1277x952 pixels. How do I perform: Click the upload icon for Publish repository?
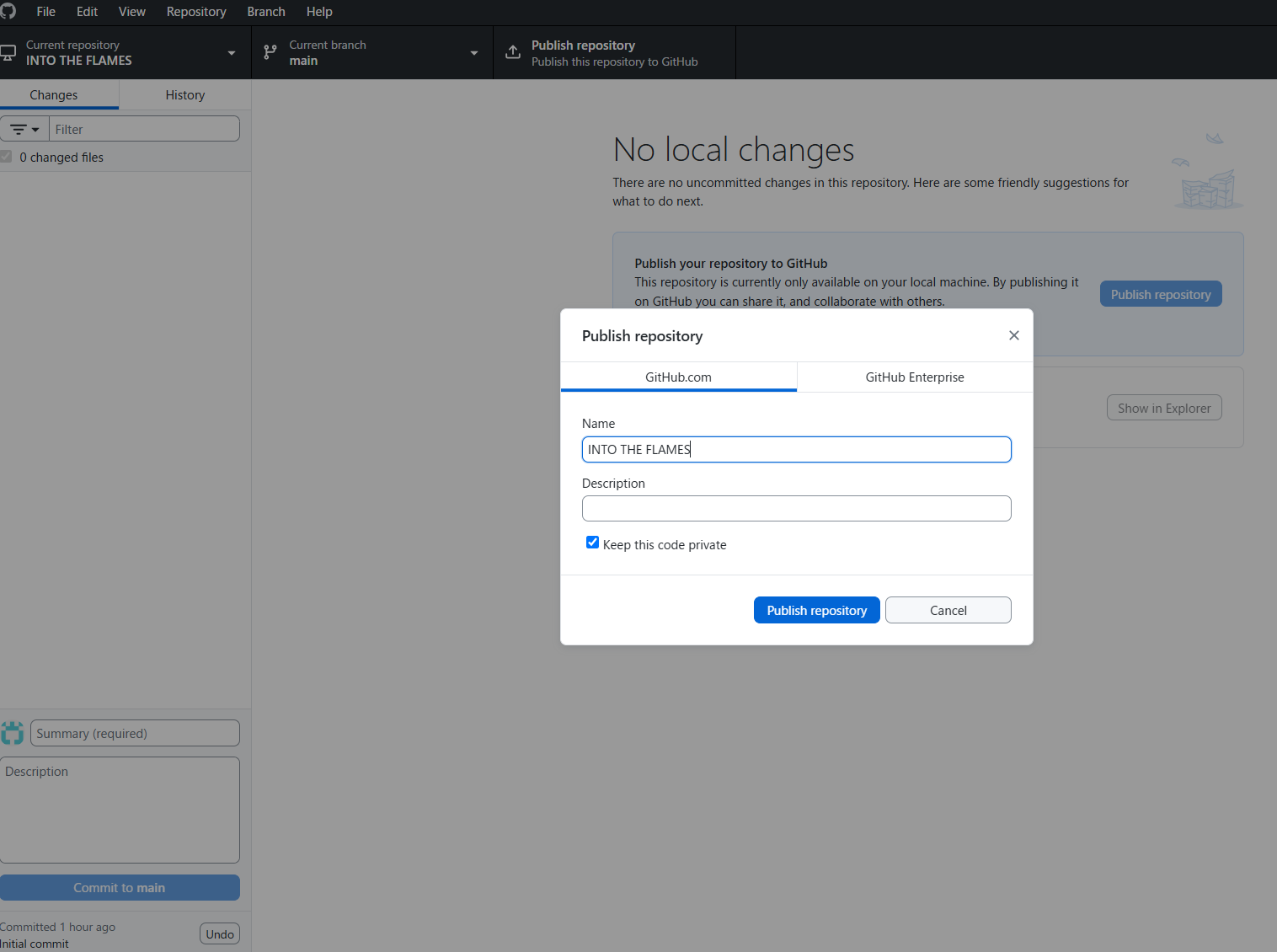[512, 52]
